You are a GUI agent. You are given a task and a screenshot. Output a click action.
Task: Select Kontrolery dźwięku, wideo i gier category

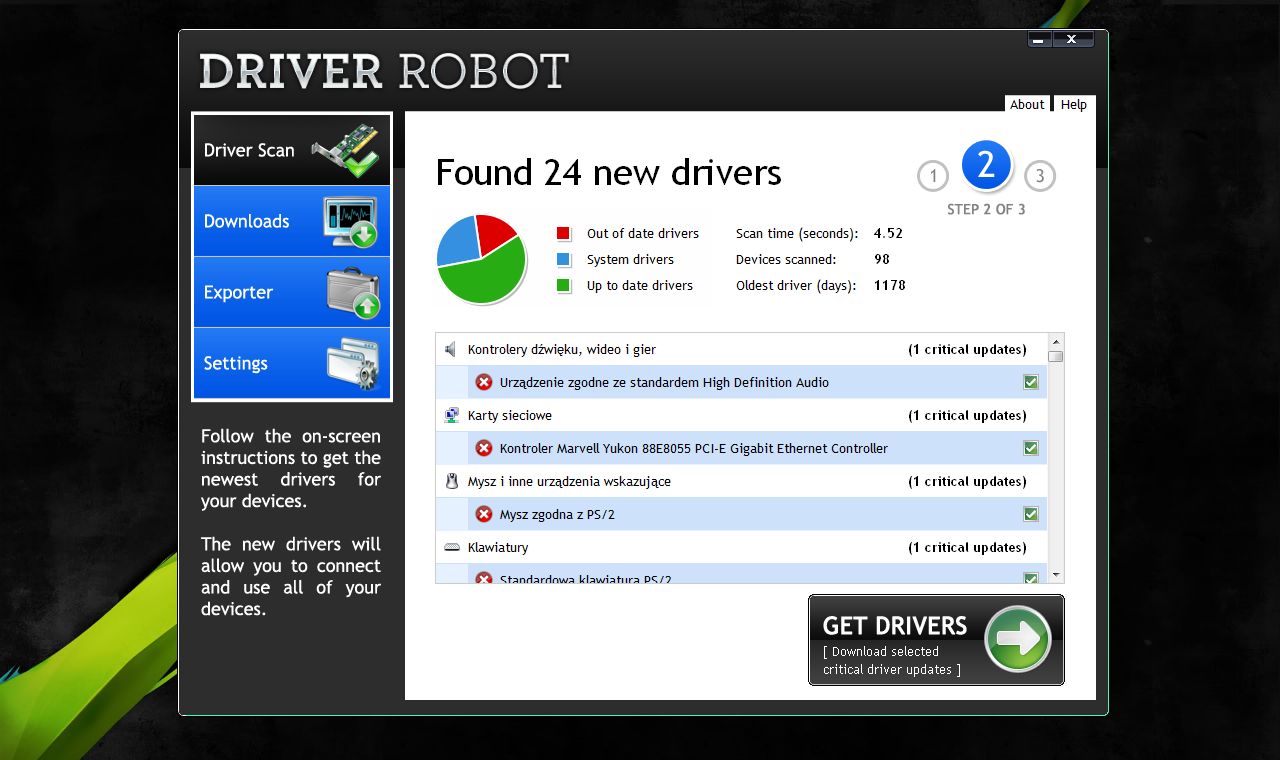coord(741,349)
